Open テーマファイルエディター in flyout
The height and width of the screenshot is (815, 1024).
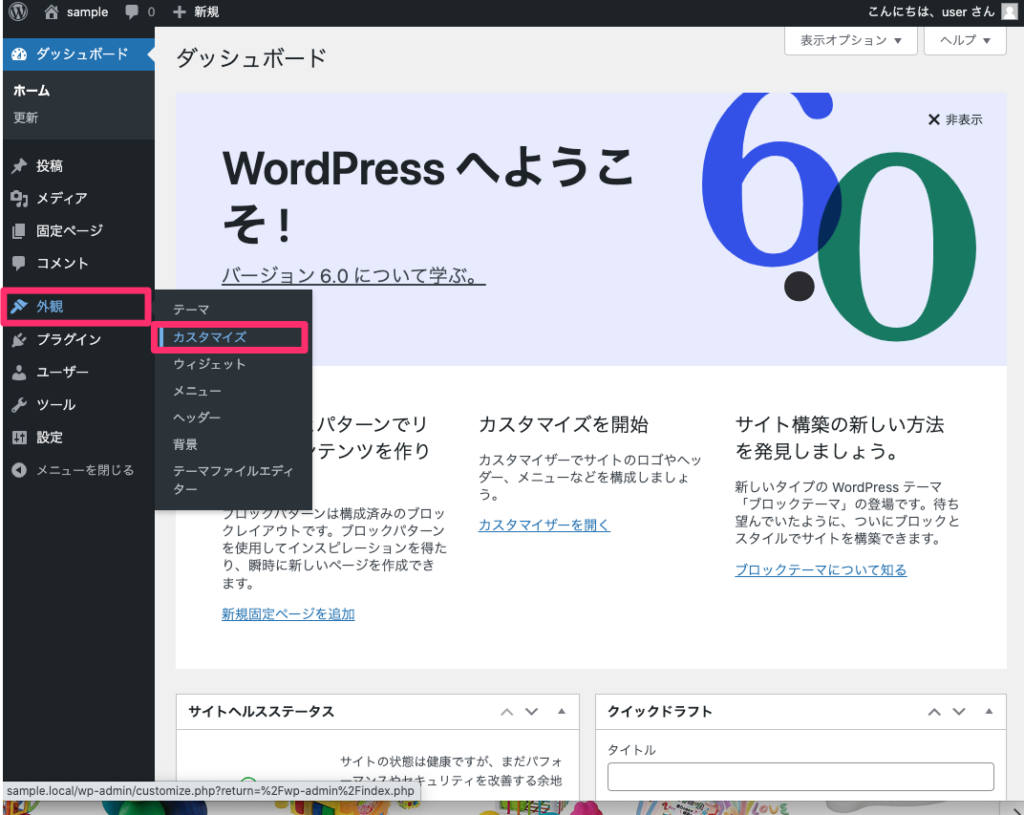click(233, 480)
